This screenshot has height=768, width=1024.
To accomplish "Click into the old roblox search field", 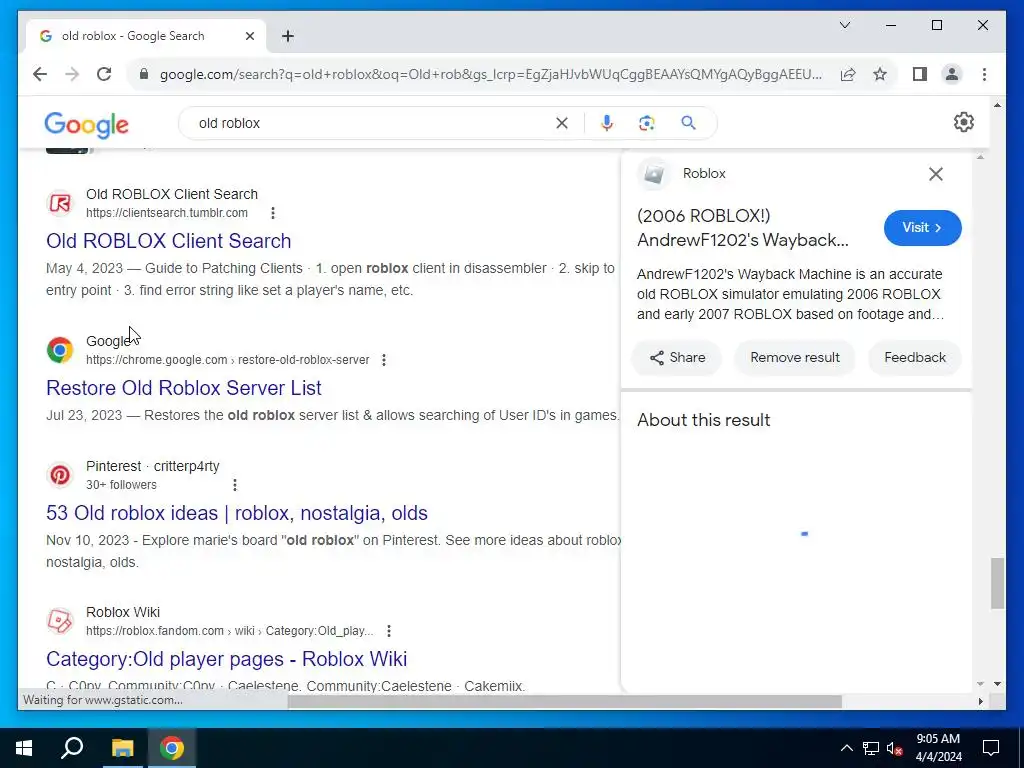I will click(372, 123).
